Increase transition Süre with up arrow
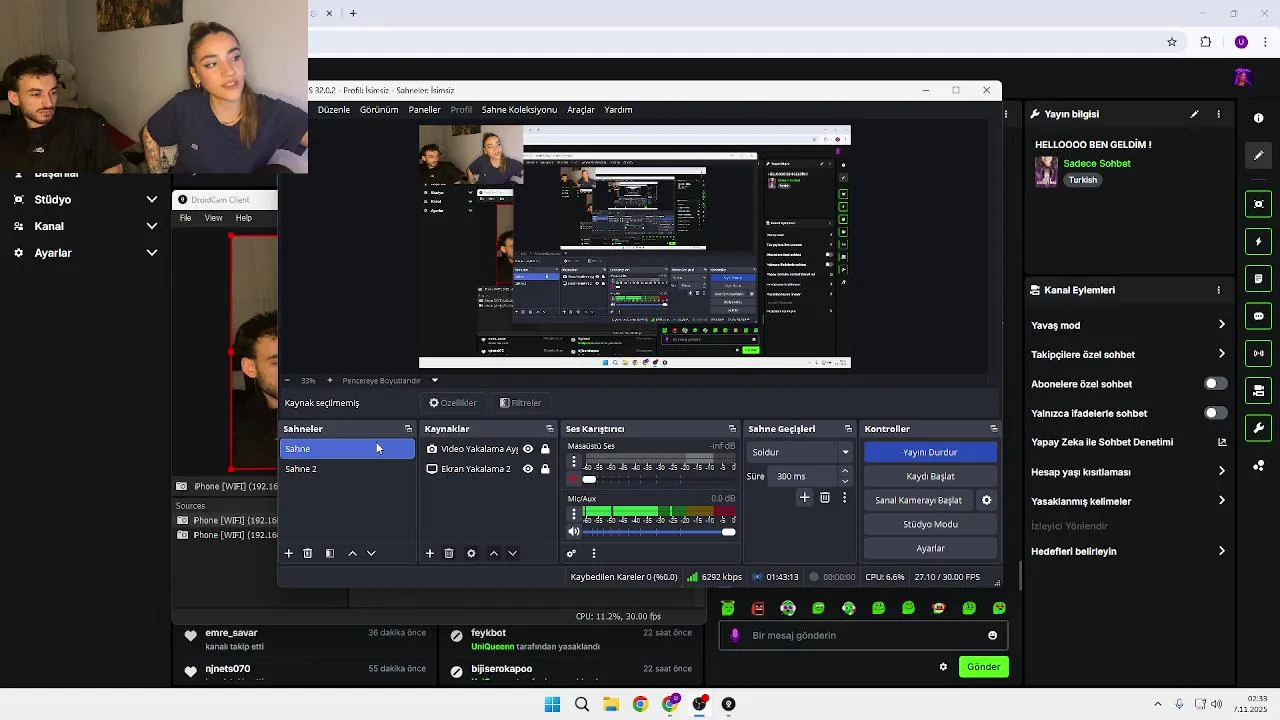The height and width of the screenshot is (720, 1280). [x=845, y=471]
